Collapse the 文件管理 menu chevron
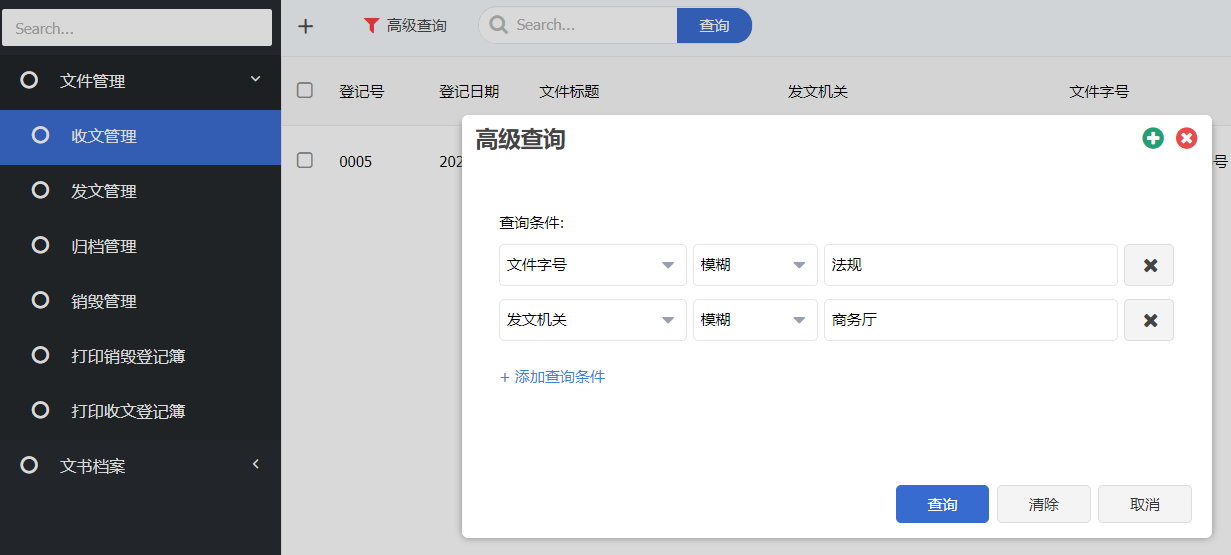 (x=255, y=78)
